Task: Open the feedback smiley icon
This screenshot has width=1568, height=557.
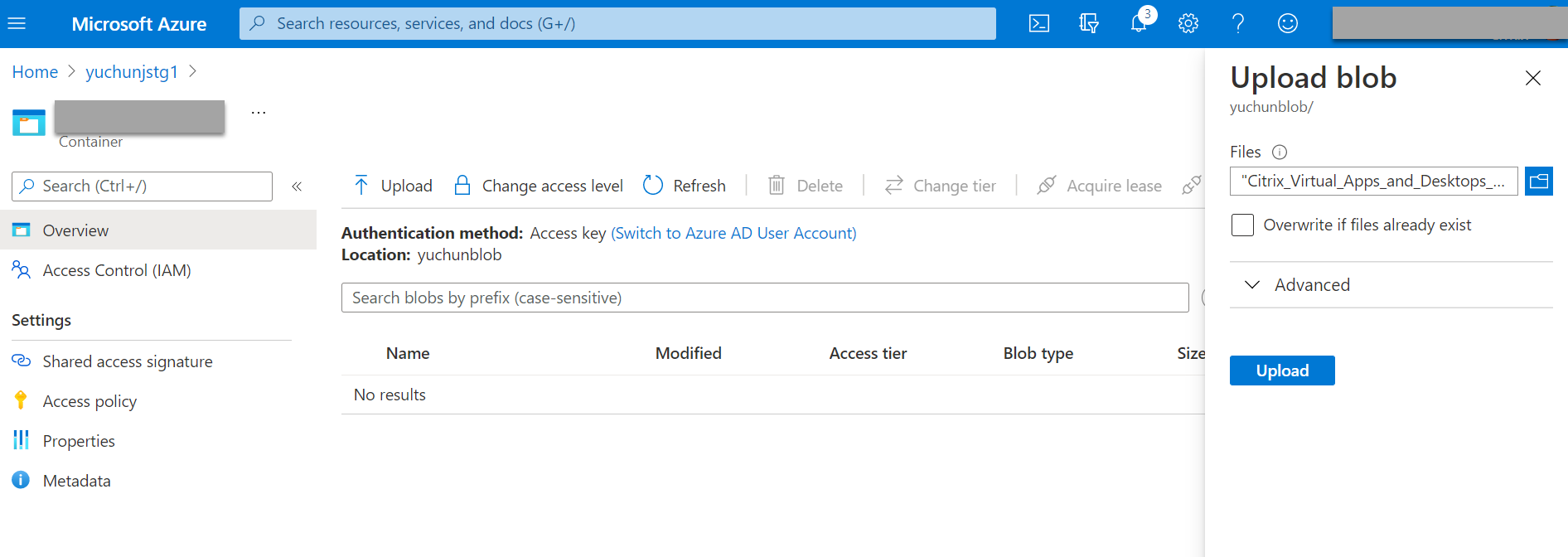Action: pos(1287,23)
